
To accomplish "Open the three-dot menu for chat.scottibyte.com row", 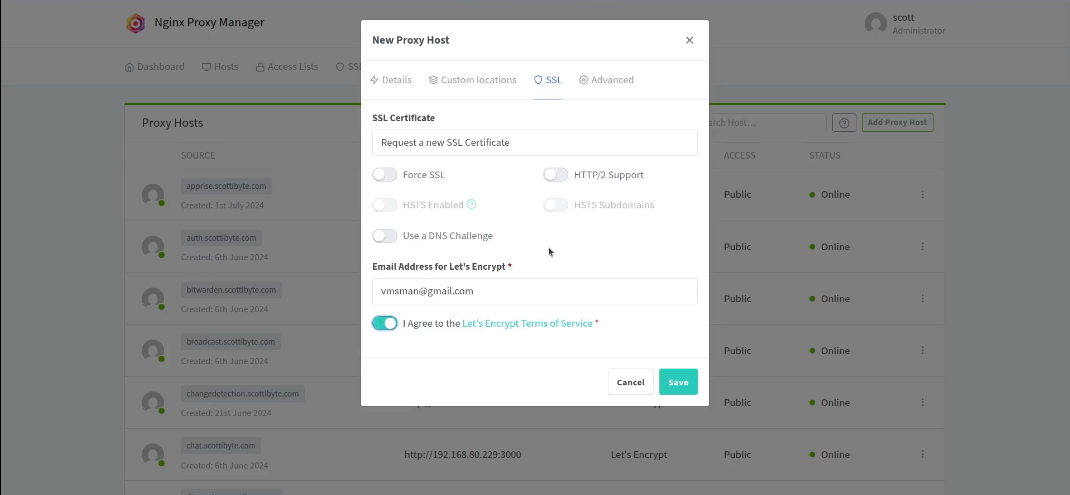I will [x=922, y=454].
